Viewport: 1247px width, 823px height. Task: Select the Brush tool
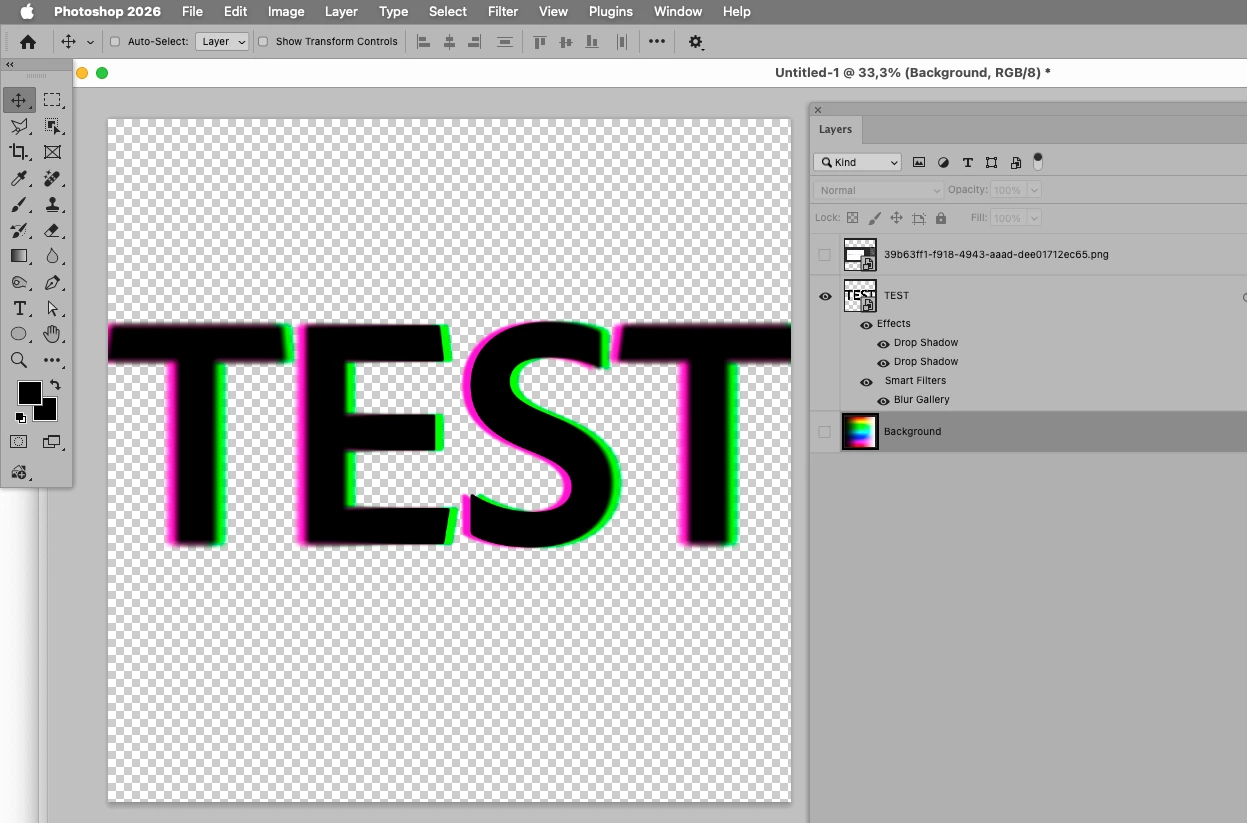coord(19,204)
